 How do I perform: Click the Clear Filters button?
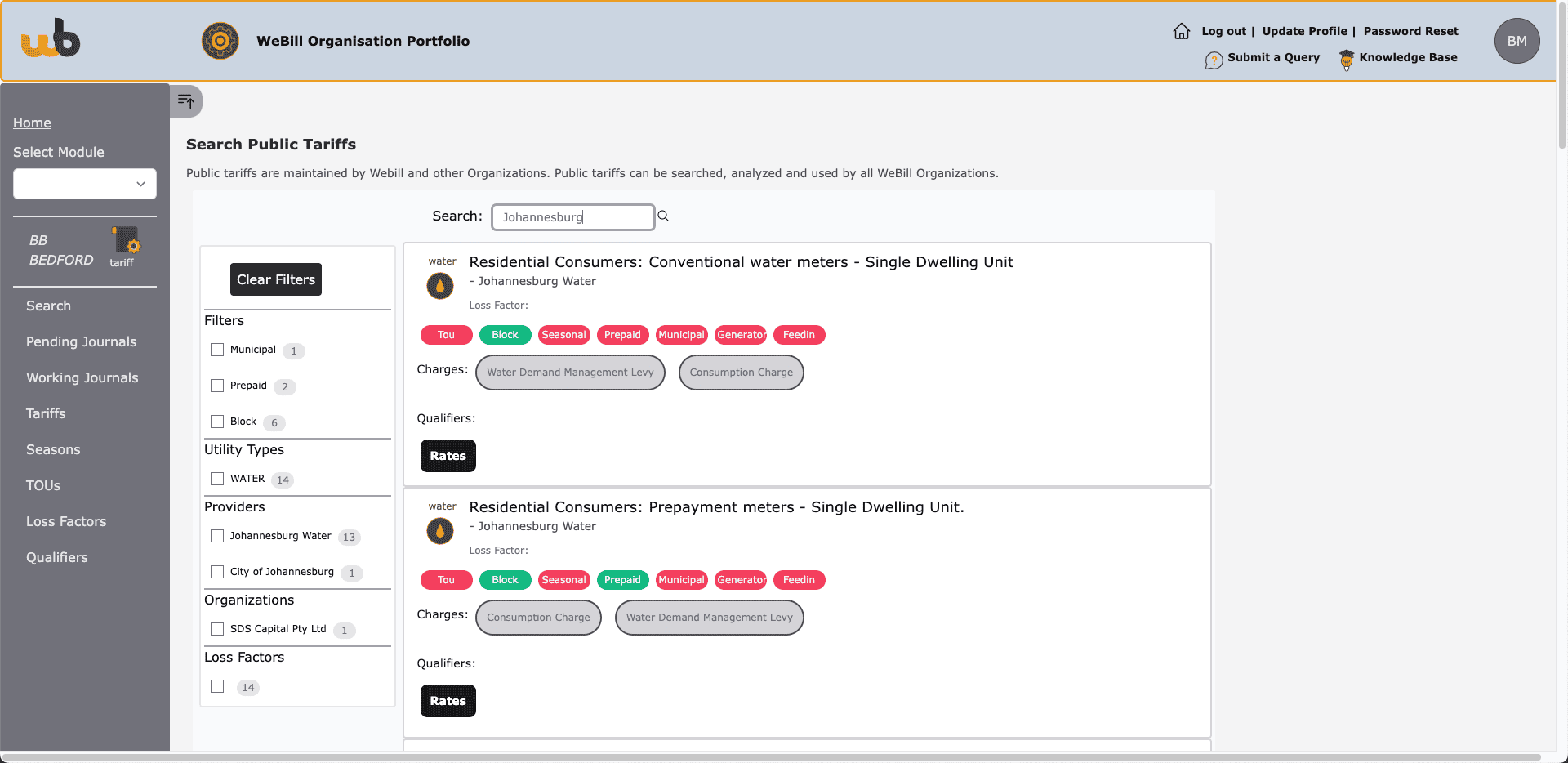(275, 279)
